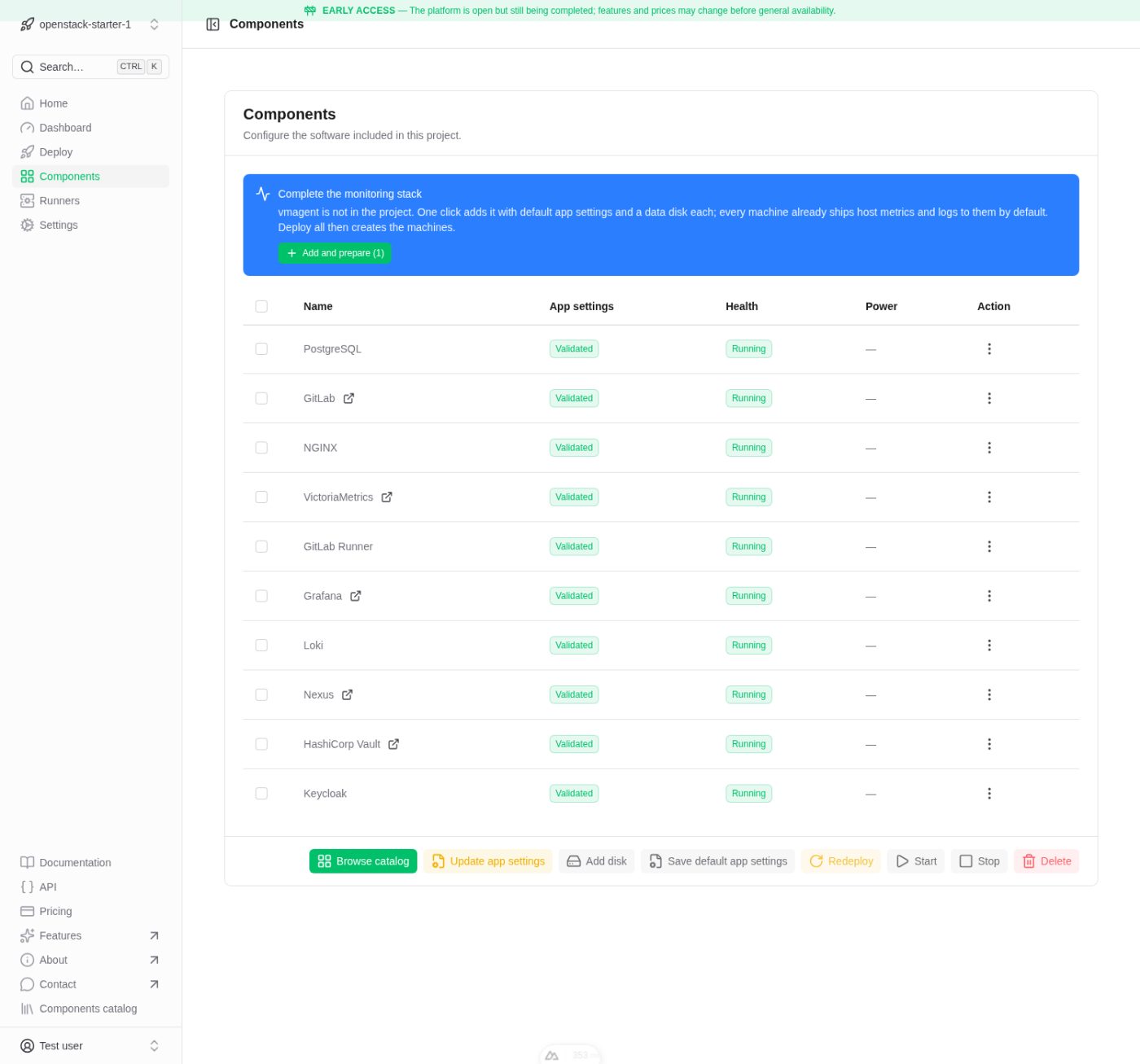Select the Nexus row checkbox
This screenshot has width=1140, height=1064.
261,694
